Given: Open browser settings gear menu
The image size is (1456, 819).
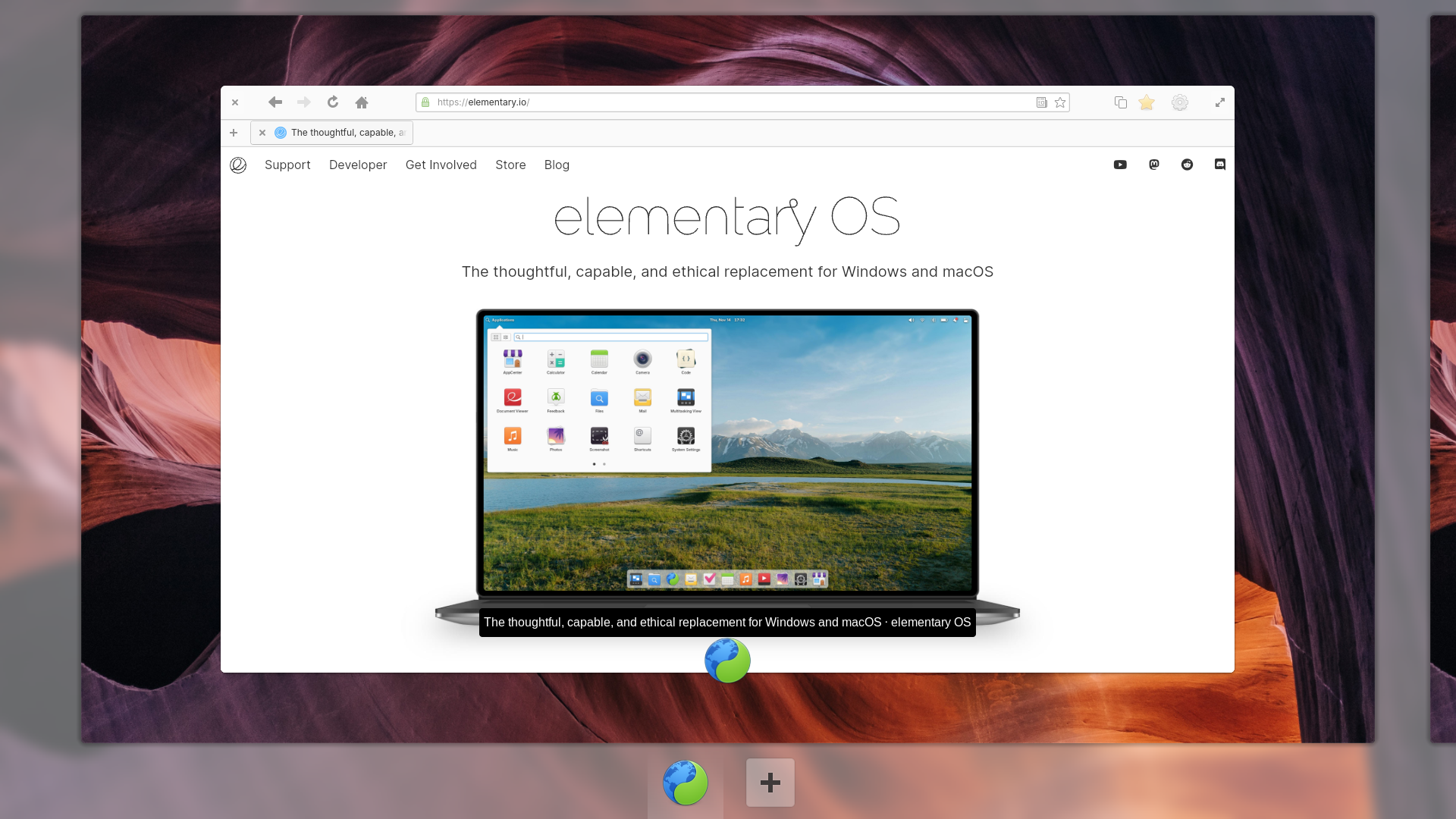Looking at the screenshot, I should [1180, 102].
